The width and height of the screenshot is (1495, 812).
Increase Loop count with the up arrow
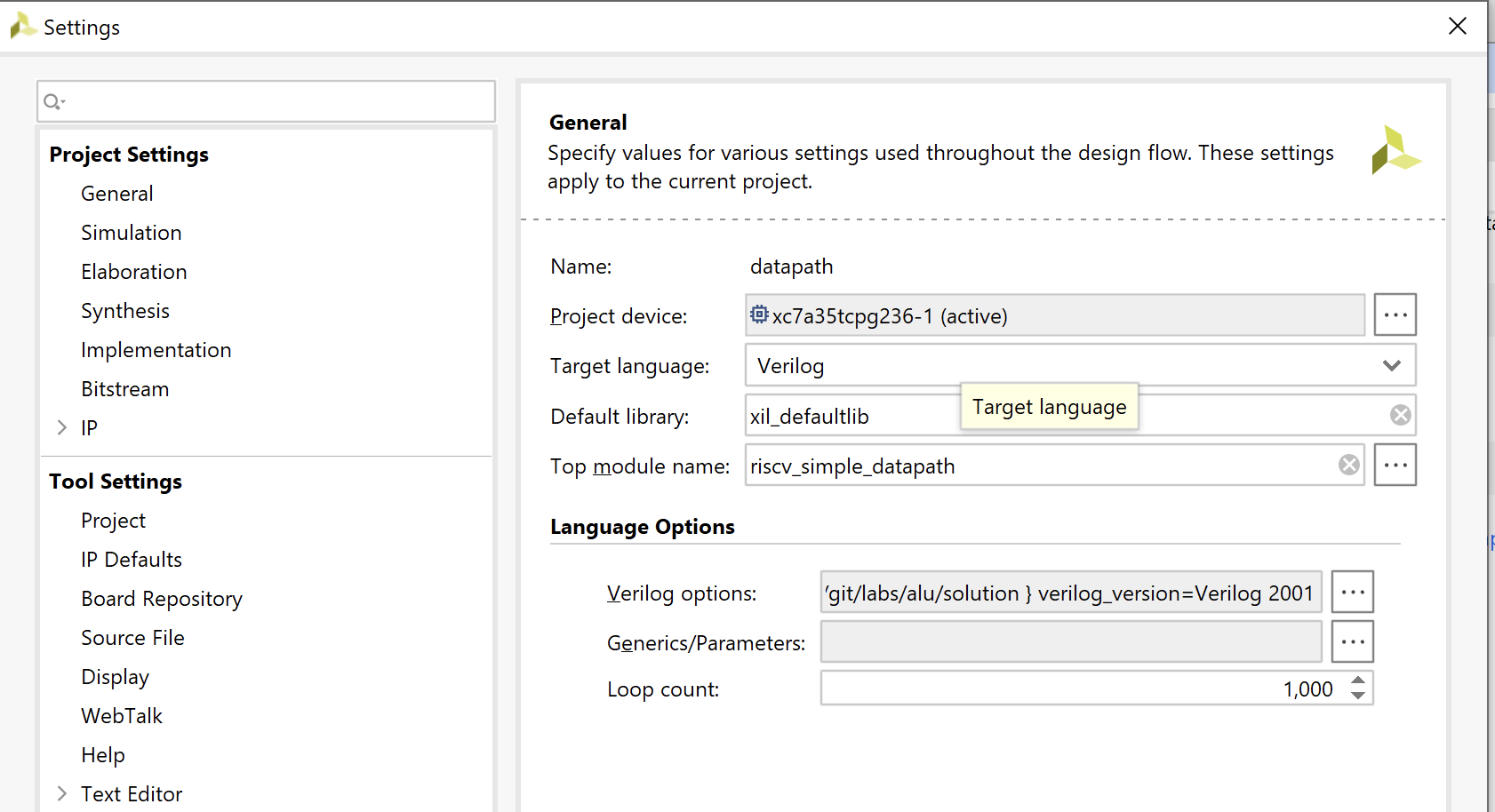pos(1357,682)
